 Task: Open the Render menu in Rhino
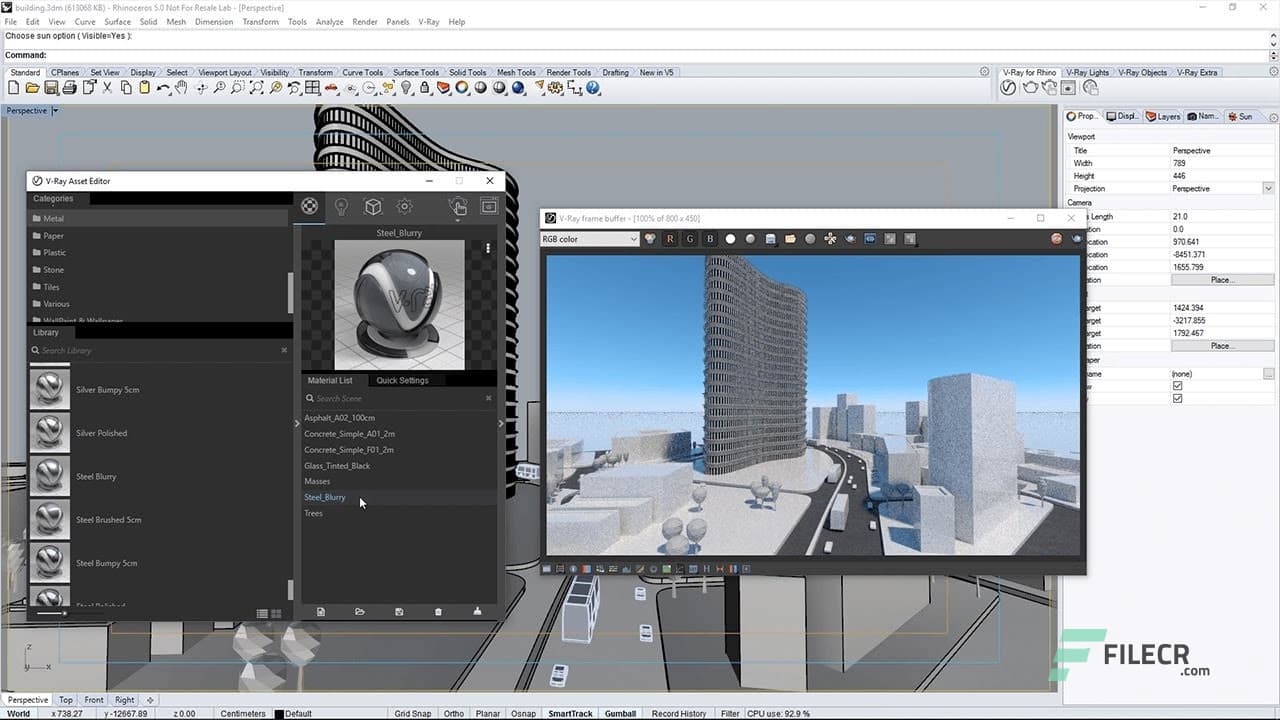click(364, 21)
